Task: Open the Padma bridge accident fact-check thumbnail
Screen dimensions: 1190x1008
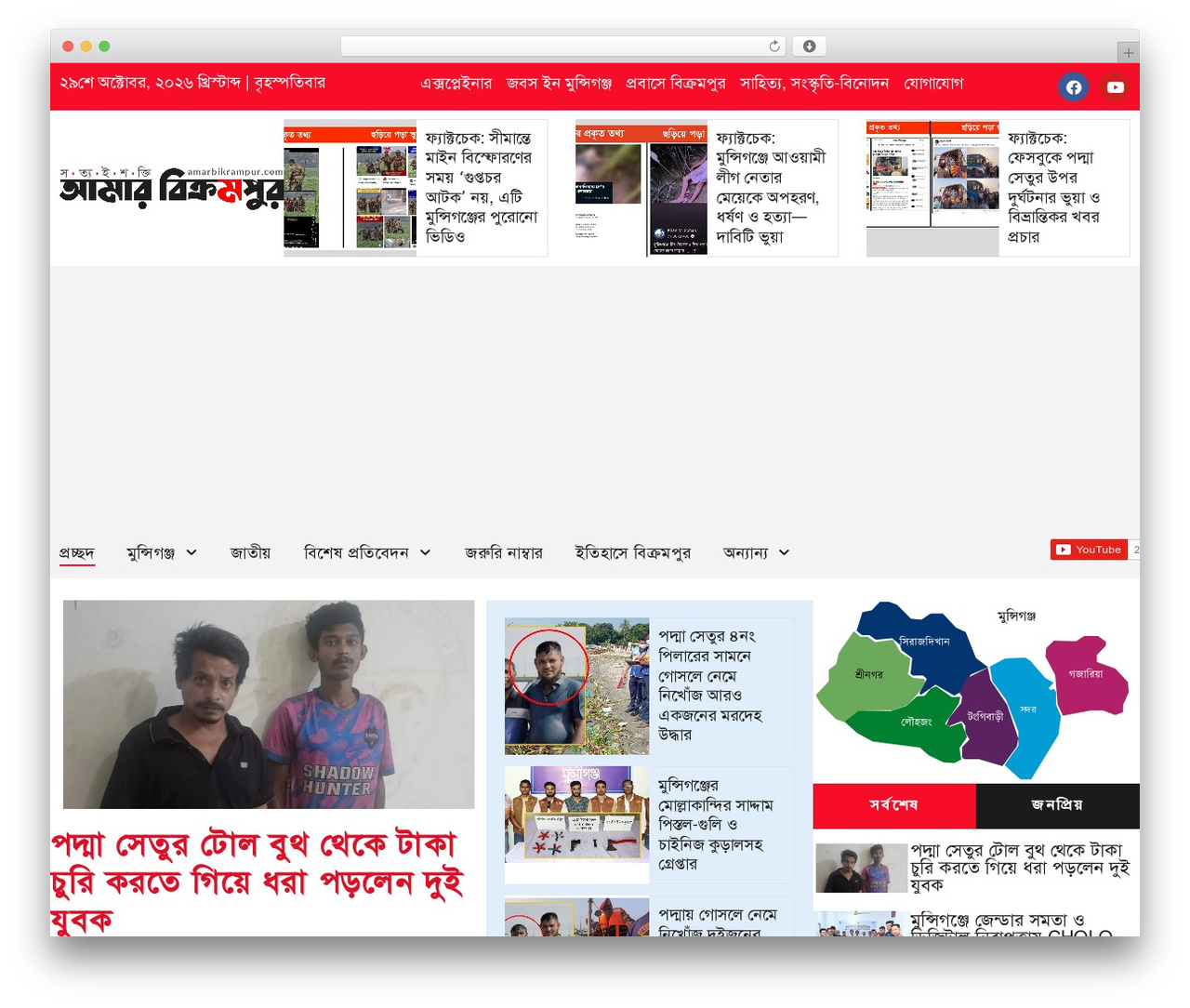Action: tap(932, 188)
